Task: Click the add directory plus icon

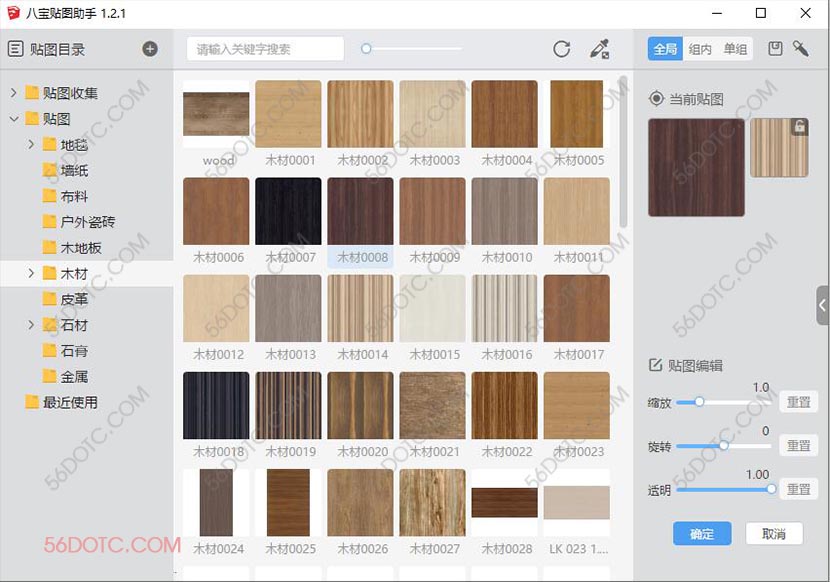Action: point(150,49)
